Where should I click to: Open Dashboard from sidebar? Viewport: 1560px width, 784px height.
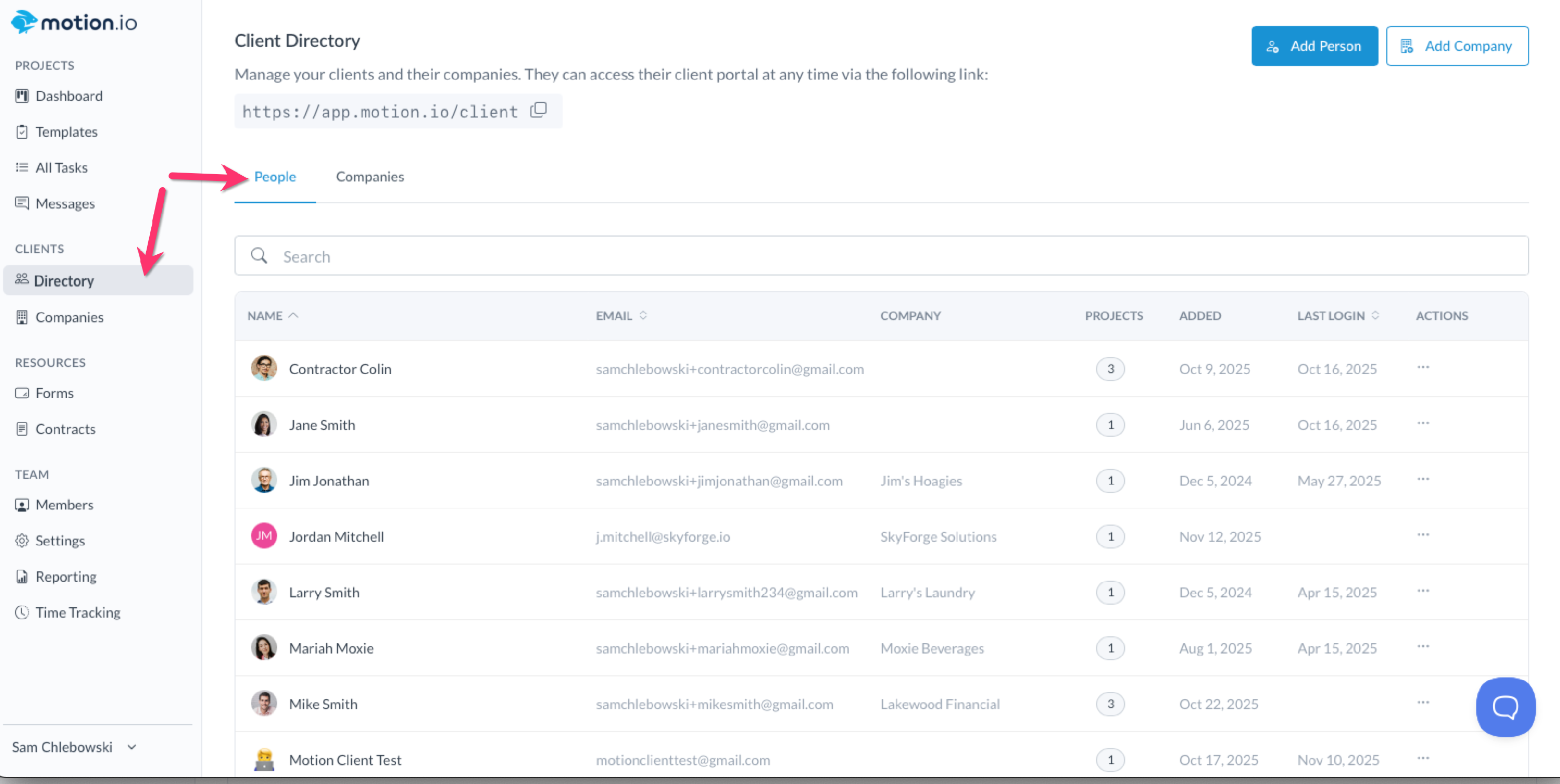[69, 96]
